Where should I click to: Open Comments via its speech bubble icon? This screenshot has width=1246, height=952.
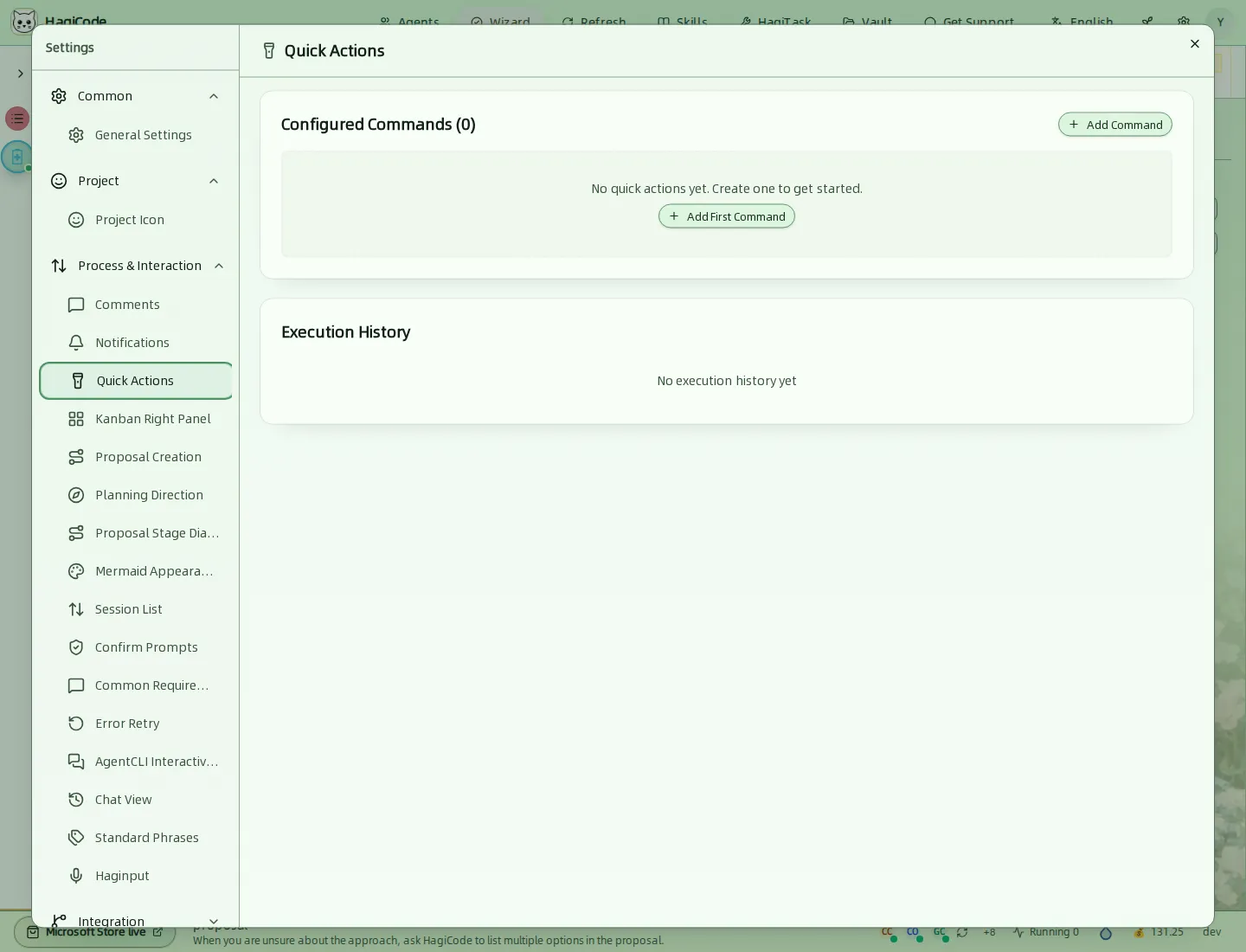[76, 305]
